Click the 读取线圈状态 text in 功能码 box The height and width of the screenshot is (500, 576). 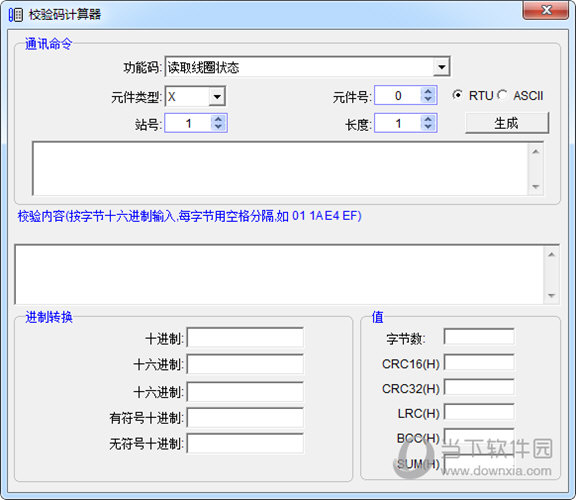(204, 68)
